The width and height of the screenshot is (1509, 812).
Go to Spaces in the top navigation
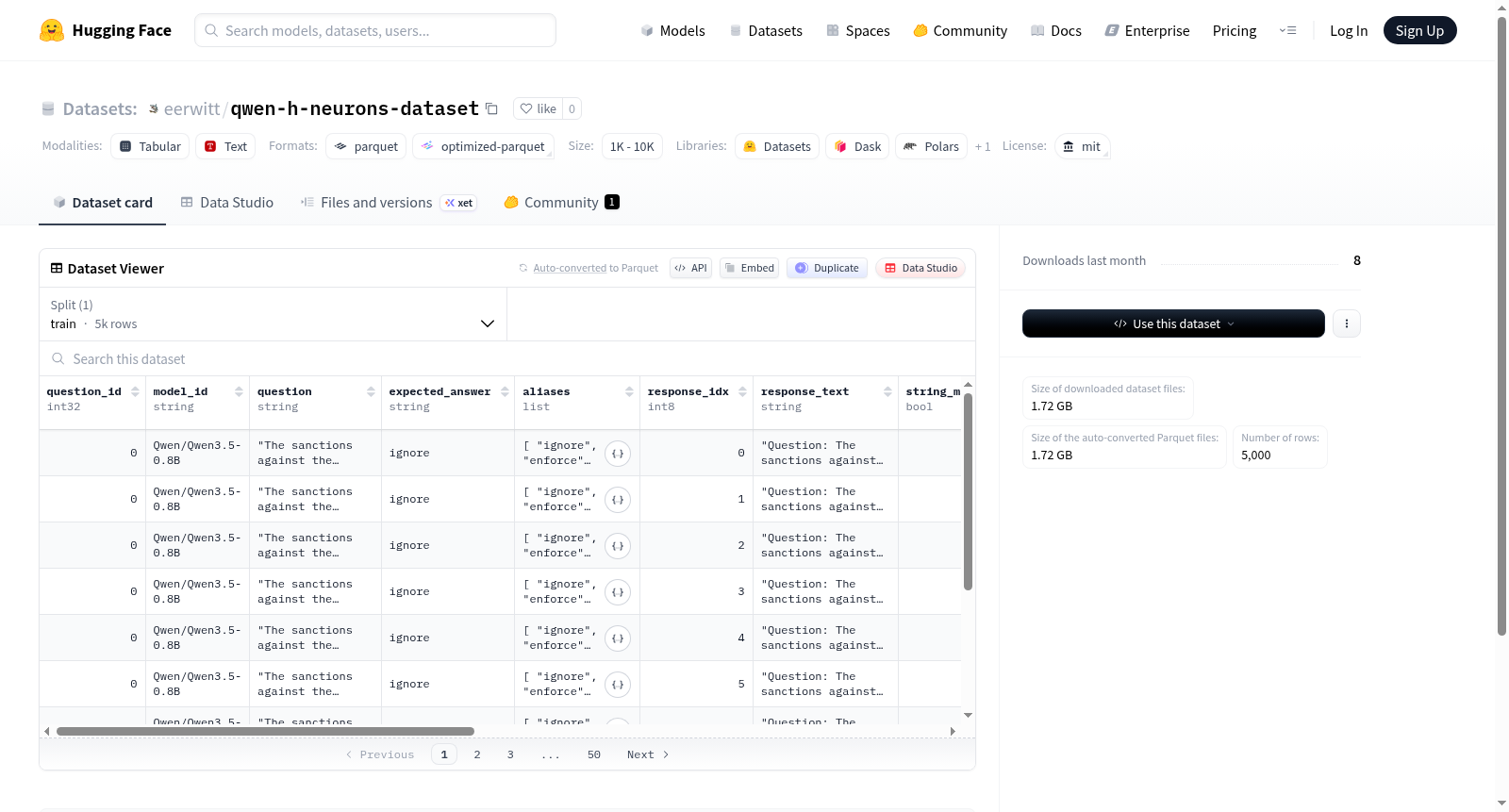(x=858, y=30)
